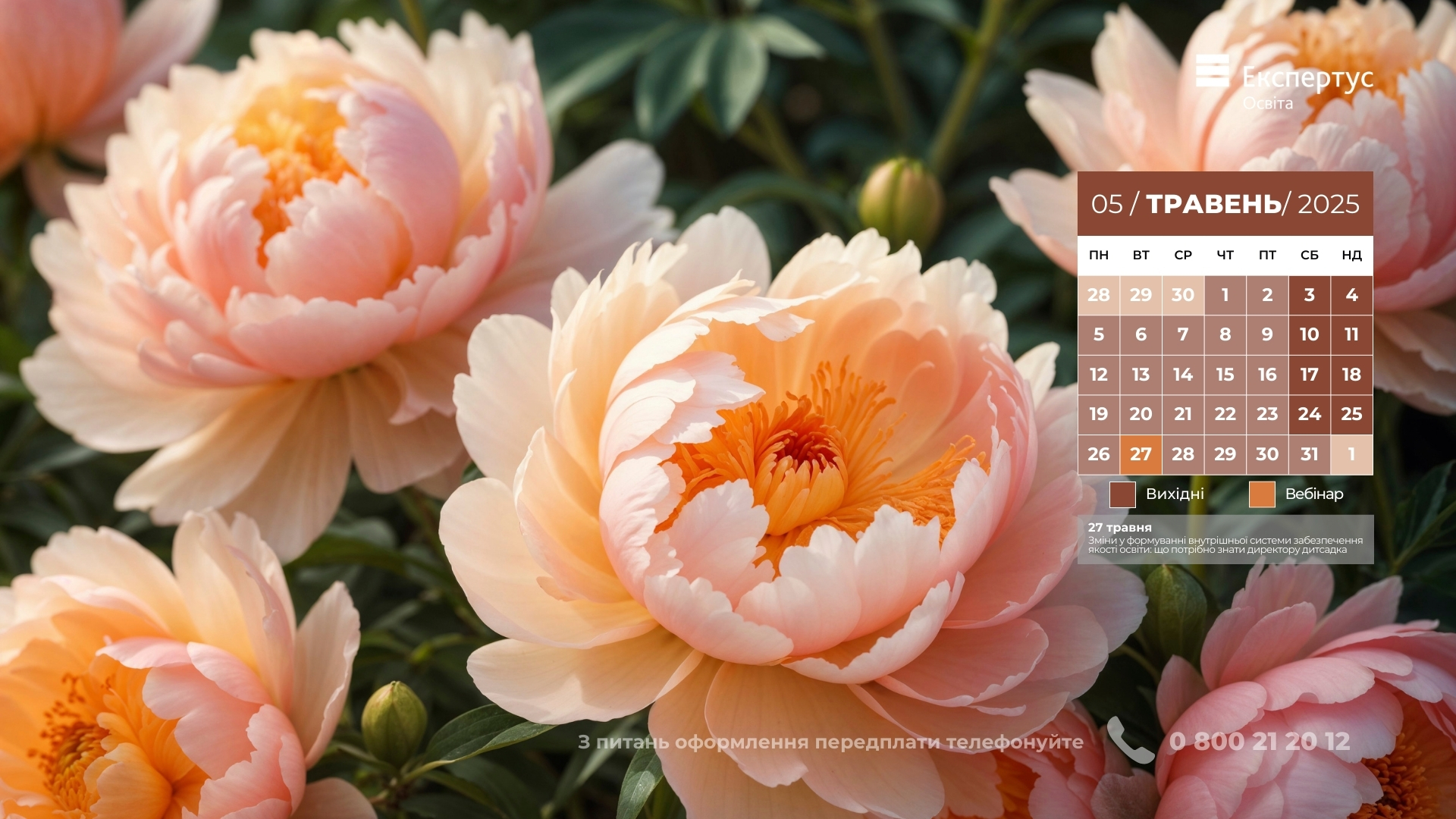Click the Вебінар legend label
1456x819 pixels.
coord(1314,494)
